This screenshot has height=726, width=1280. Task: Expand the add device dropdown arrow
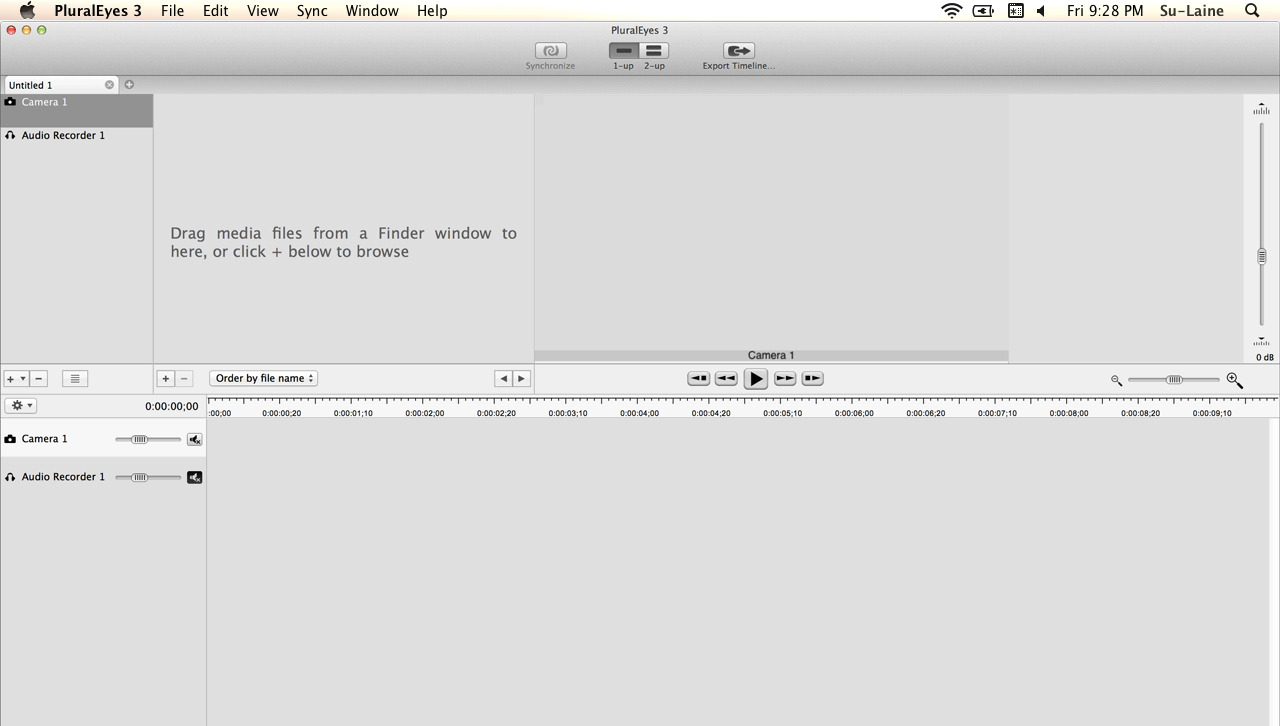click(23, 379)
